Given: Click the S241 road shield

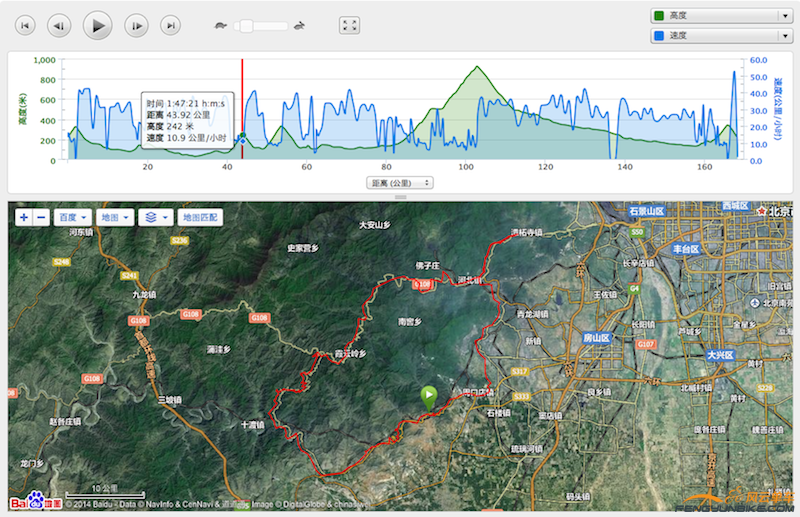Looking at the screenshot, I should (x=129, y=276).
